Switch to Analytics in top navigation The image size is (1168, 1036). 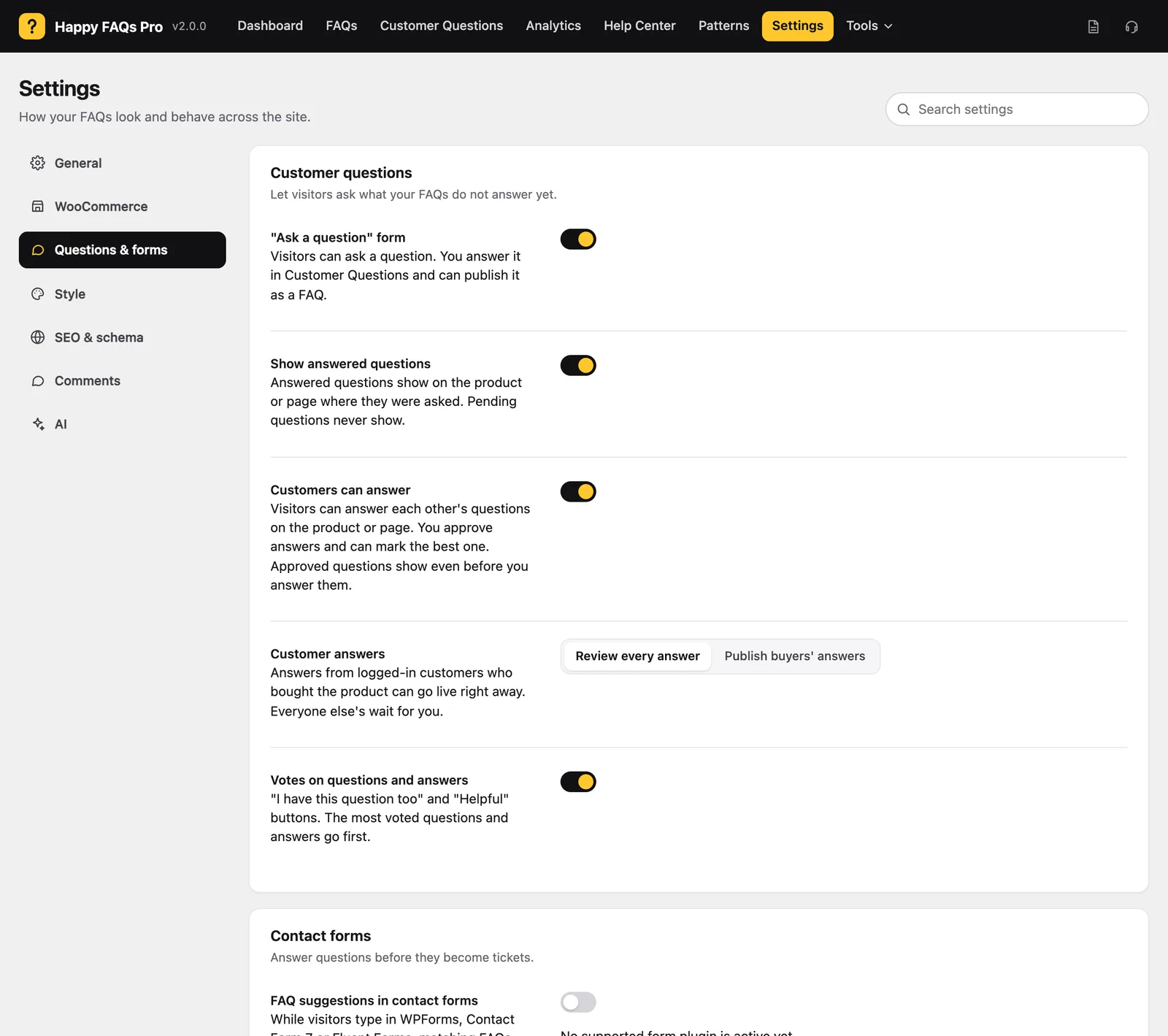point(553,26)
